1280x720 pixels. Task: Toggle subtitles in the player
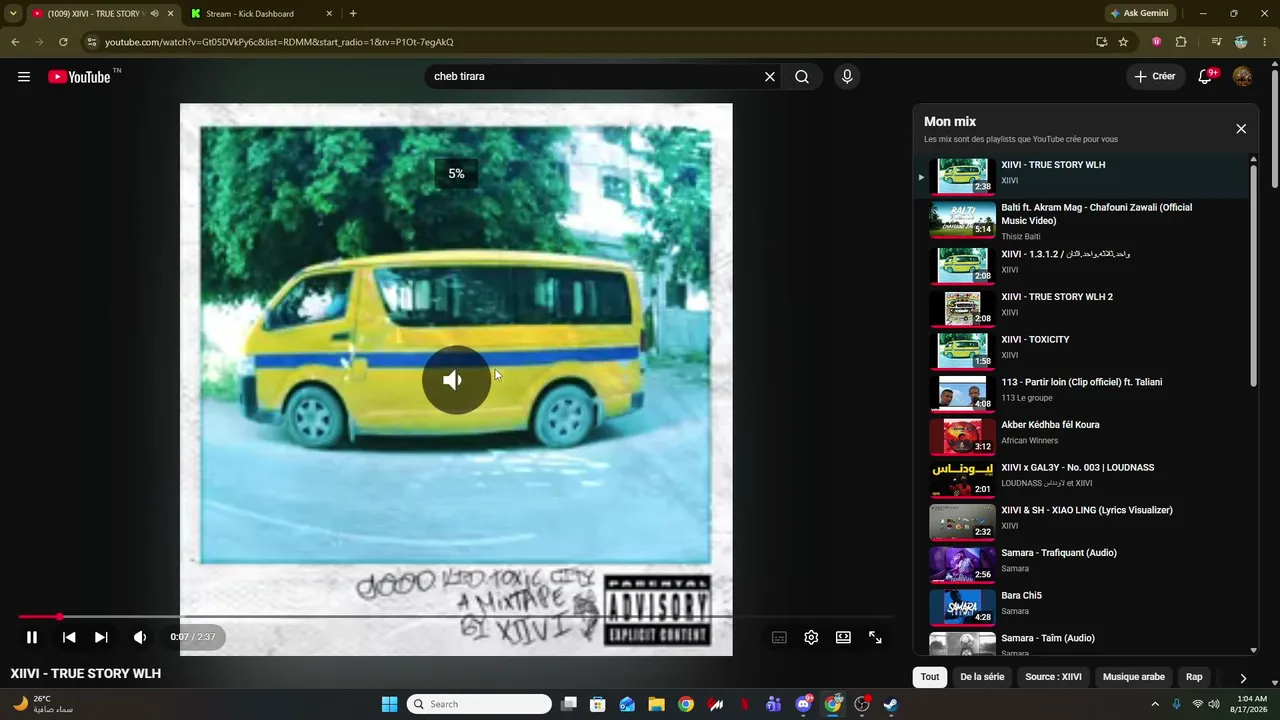779,637
